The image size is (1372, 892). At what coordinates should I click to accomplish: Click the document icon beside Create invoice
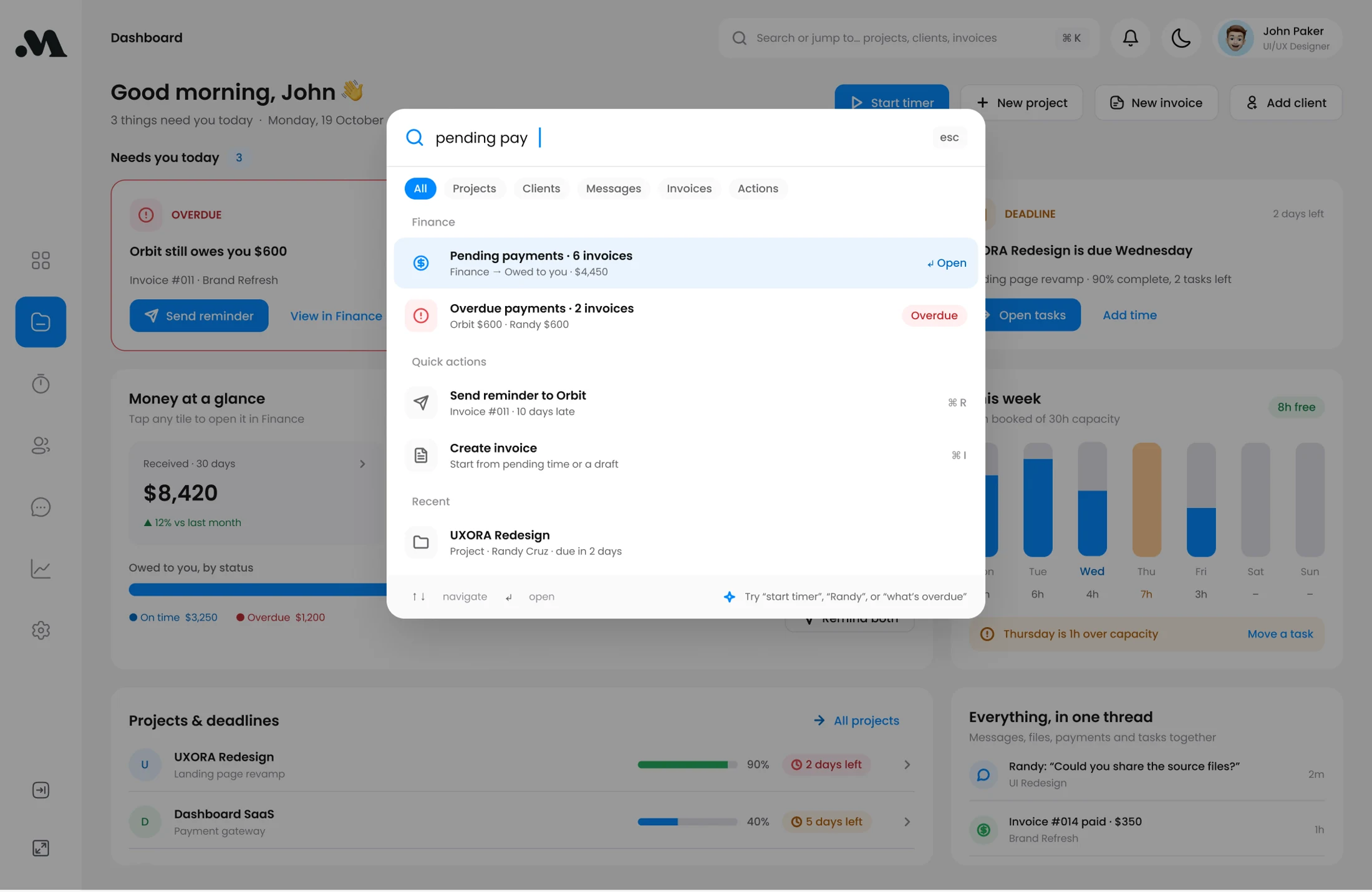[421, 455]
